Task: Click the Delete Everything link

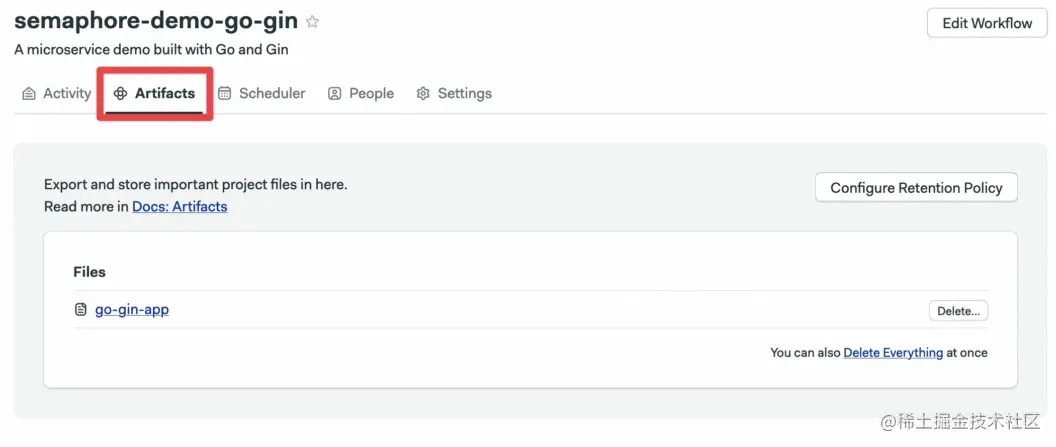Action: [893, 353]
